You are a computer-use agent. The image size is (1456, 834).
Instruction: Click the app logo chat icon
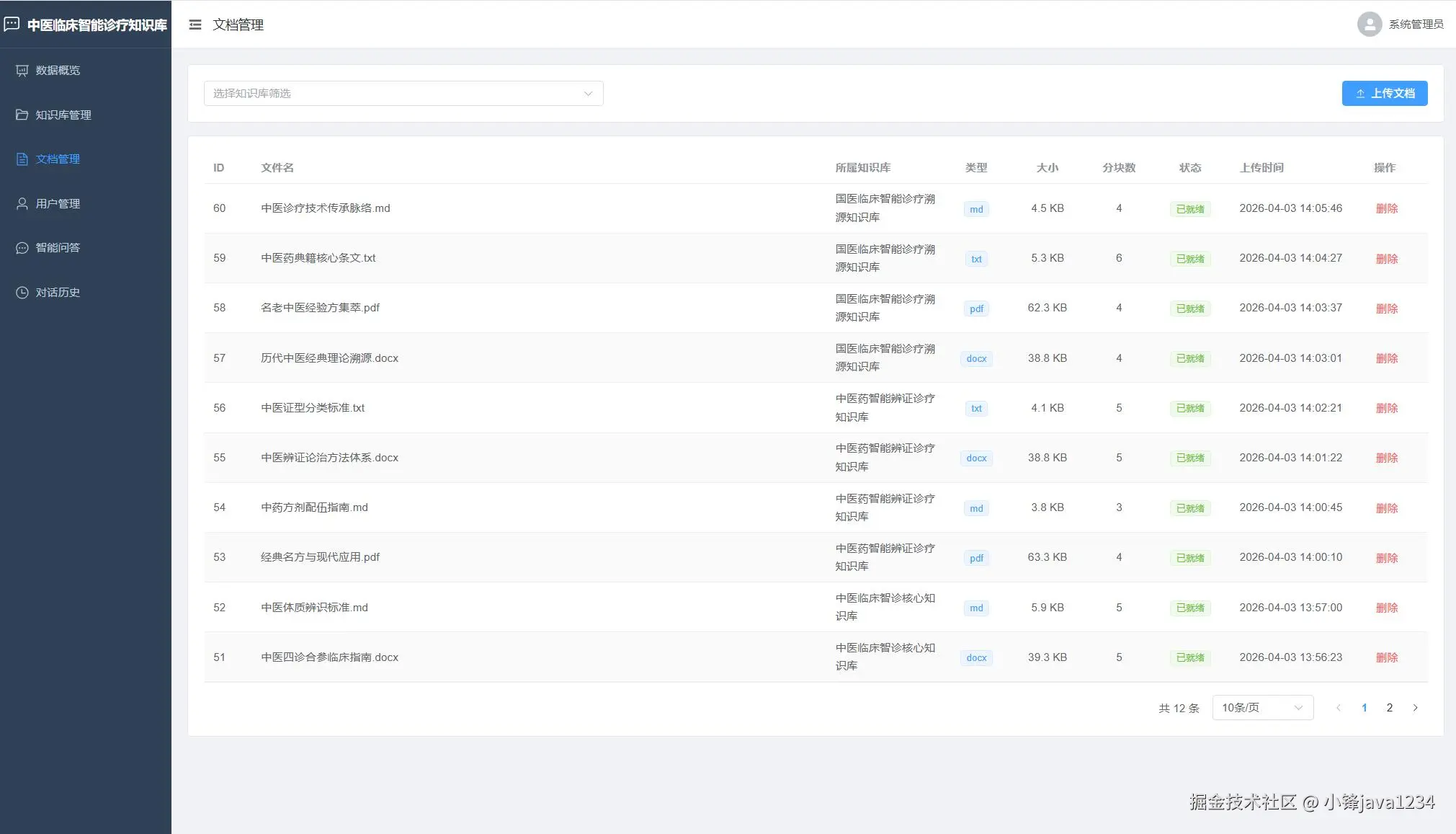[x=12, y=25]
